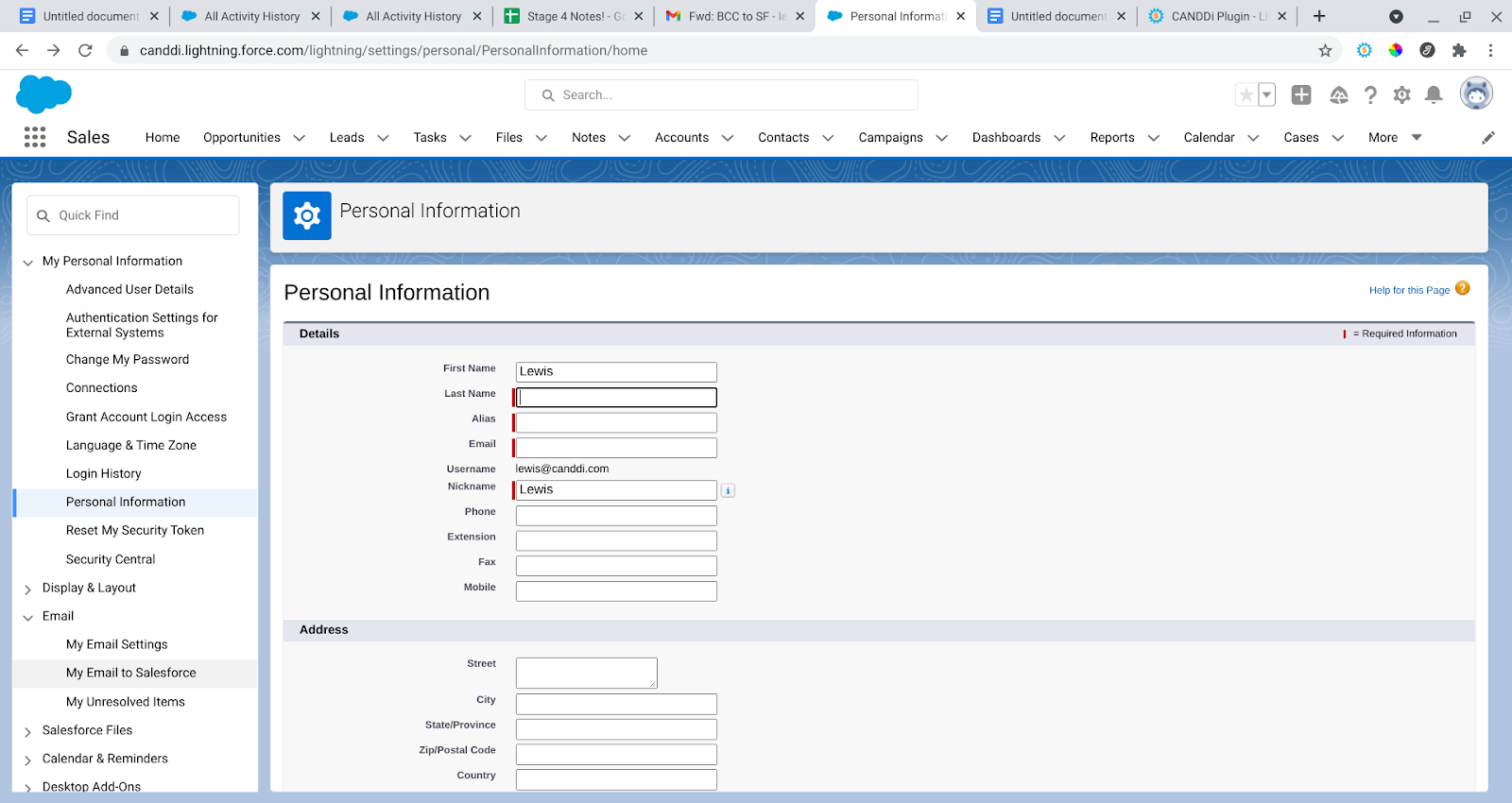The image size is (1512, 803).
Task: Open the Favorites star icon
Action: (x=1246, y=94)
